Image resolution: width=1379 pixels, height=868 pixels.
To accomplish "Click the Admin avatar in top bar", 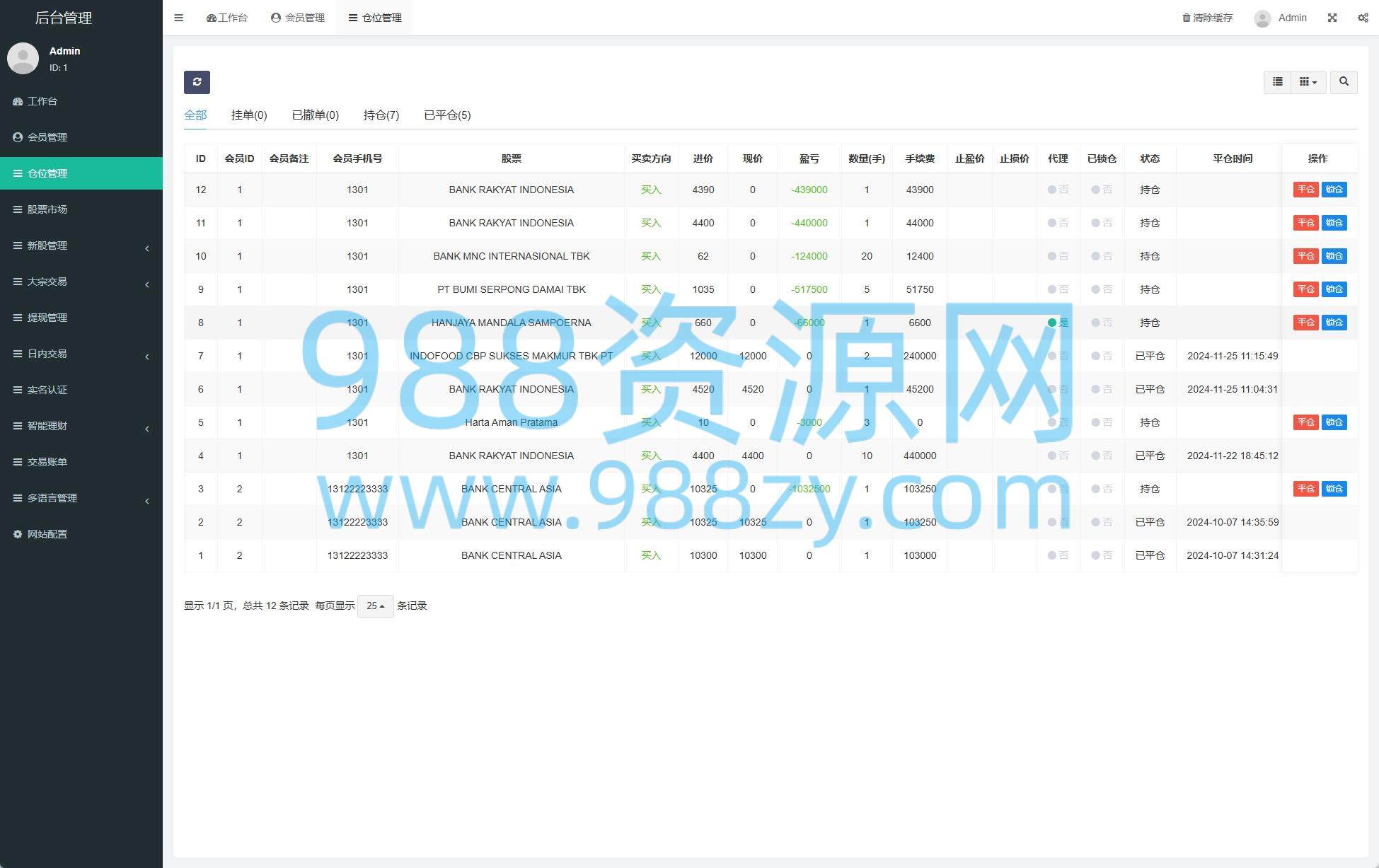I will pos(1262,18).
